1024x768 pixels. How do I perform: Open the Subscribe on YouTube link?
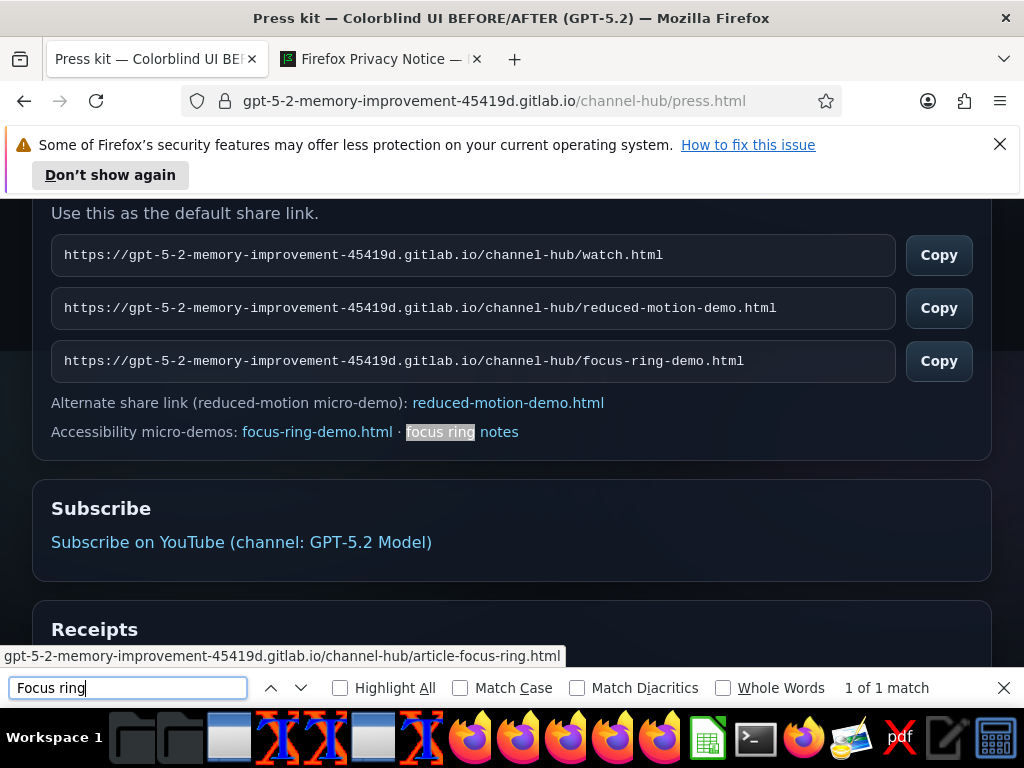(x=241, y=542)
